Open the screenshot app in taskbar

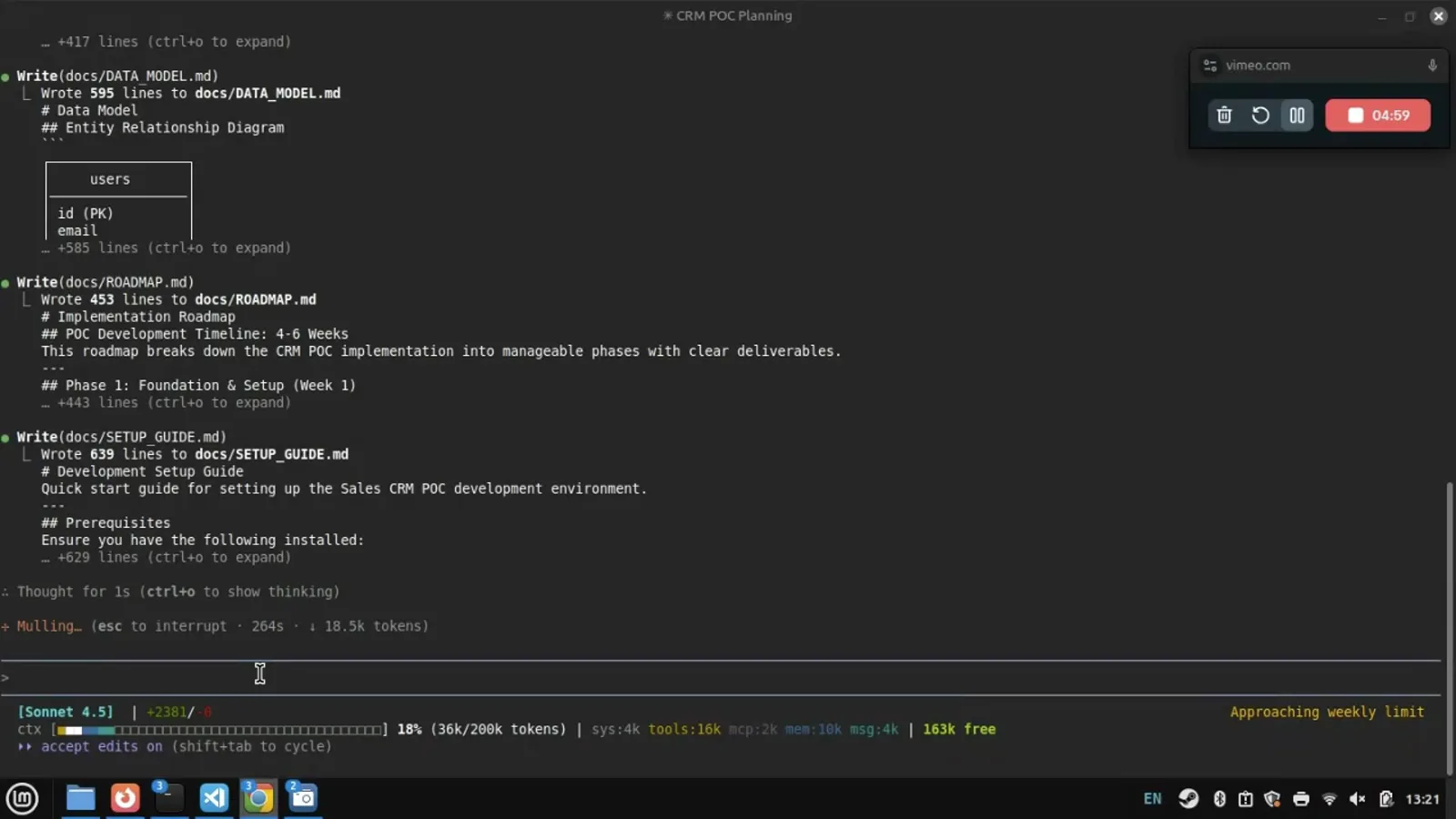point(303,798)
